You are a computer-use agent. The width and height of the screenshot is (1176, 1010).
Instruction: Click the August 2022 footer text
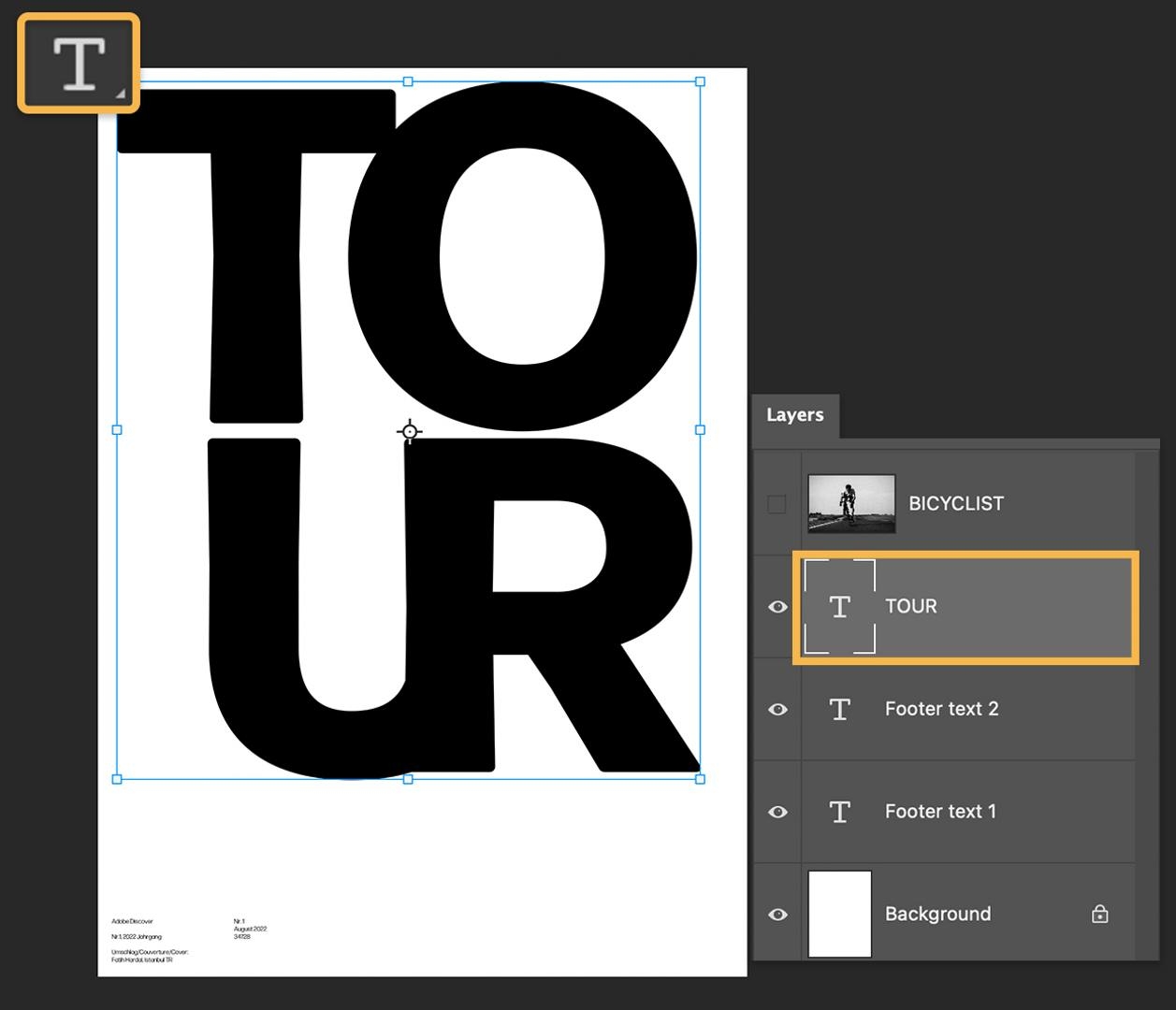[251, 930]
